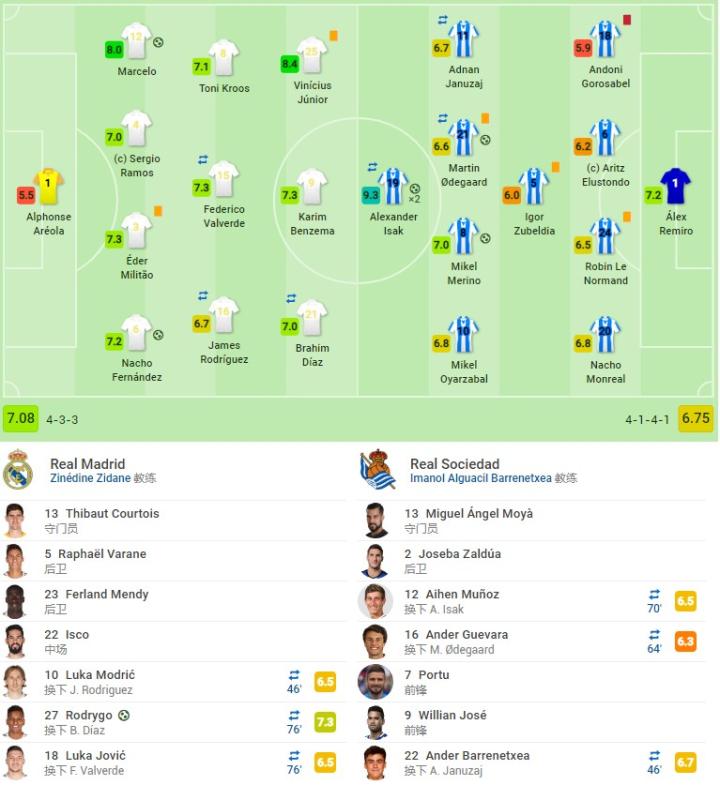Click Alphonse Aréola's yellow goalkeeper jersey
Viewport: 720px width, 785px height.
coord(48,186)
